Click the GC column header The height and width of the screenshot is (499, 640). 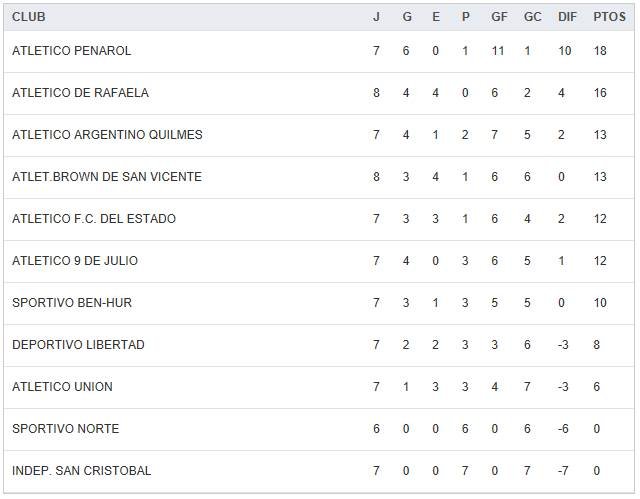(532, 17)
